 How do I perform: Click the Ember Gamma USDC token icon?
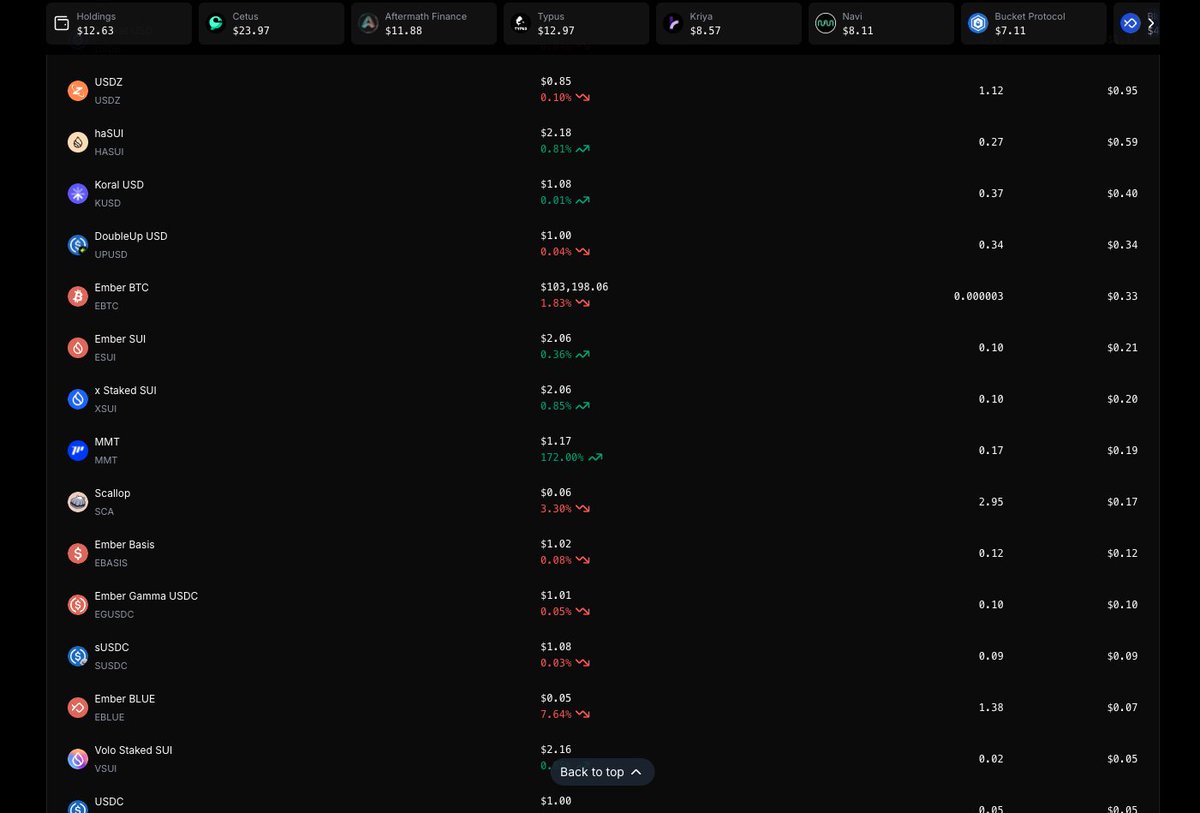pyautogui.click(x=78, y=605)
